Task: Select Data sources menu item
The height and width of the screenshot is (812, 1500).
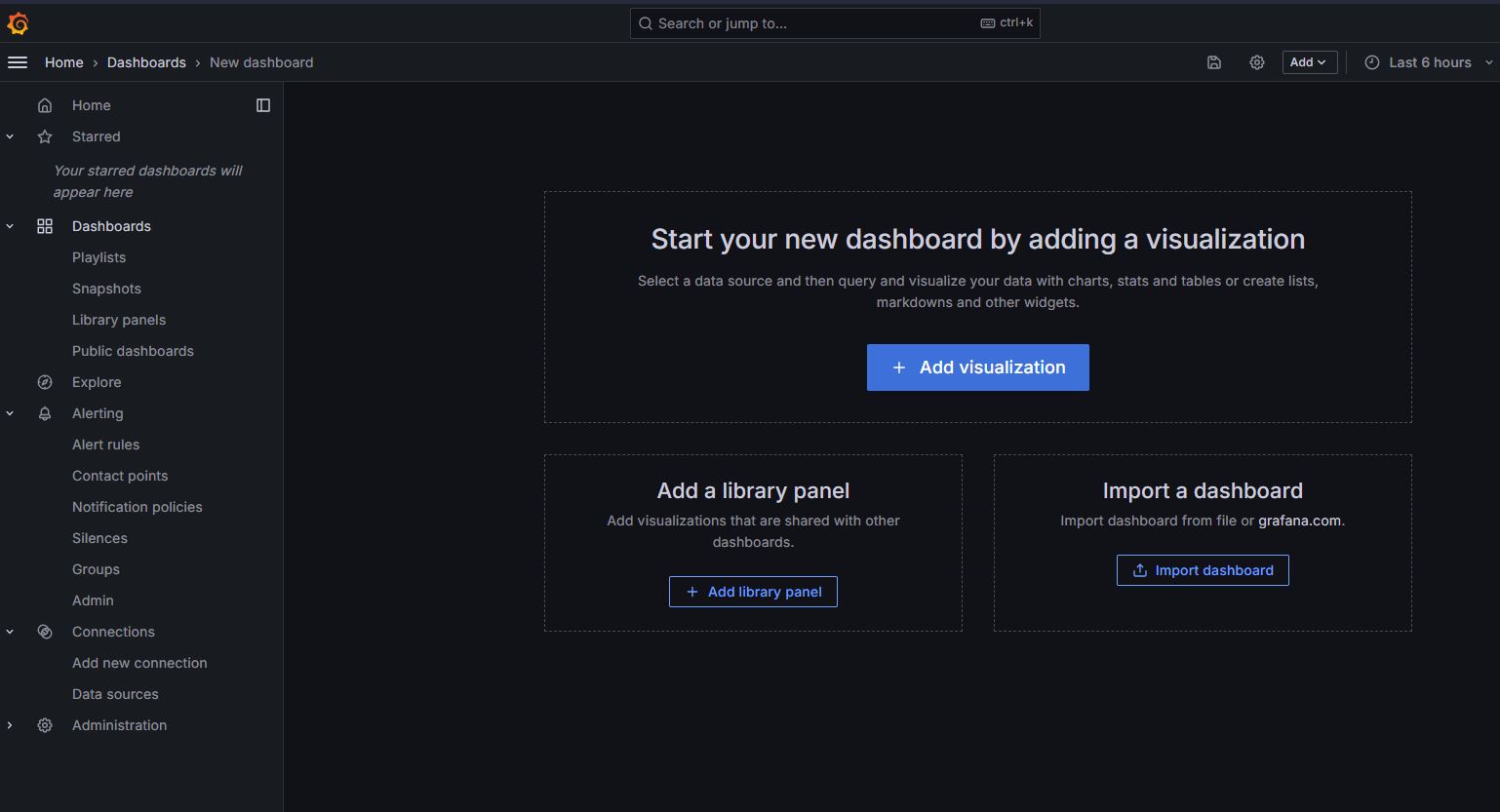Action: coord(115,694)
